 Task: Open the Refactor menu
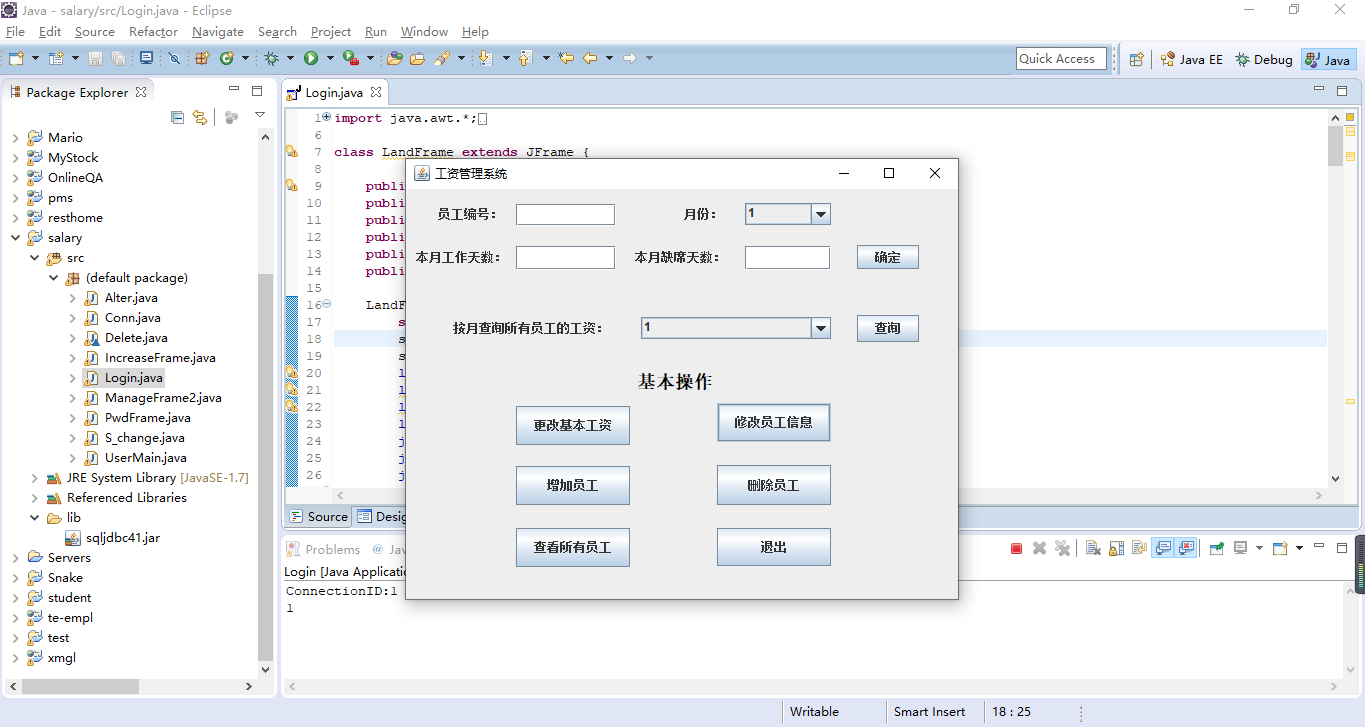click(x=153, y=32)
